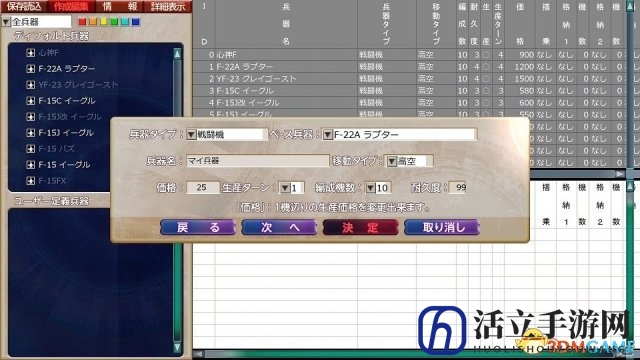The width and height of the screenshot is (640, 360).
Task: Click the aircraft icon beside F-15J改 イーグル
Action: click(x=31, y=117)
